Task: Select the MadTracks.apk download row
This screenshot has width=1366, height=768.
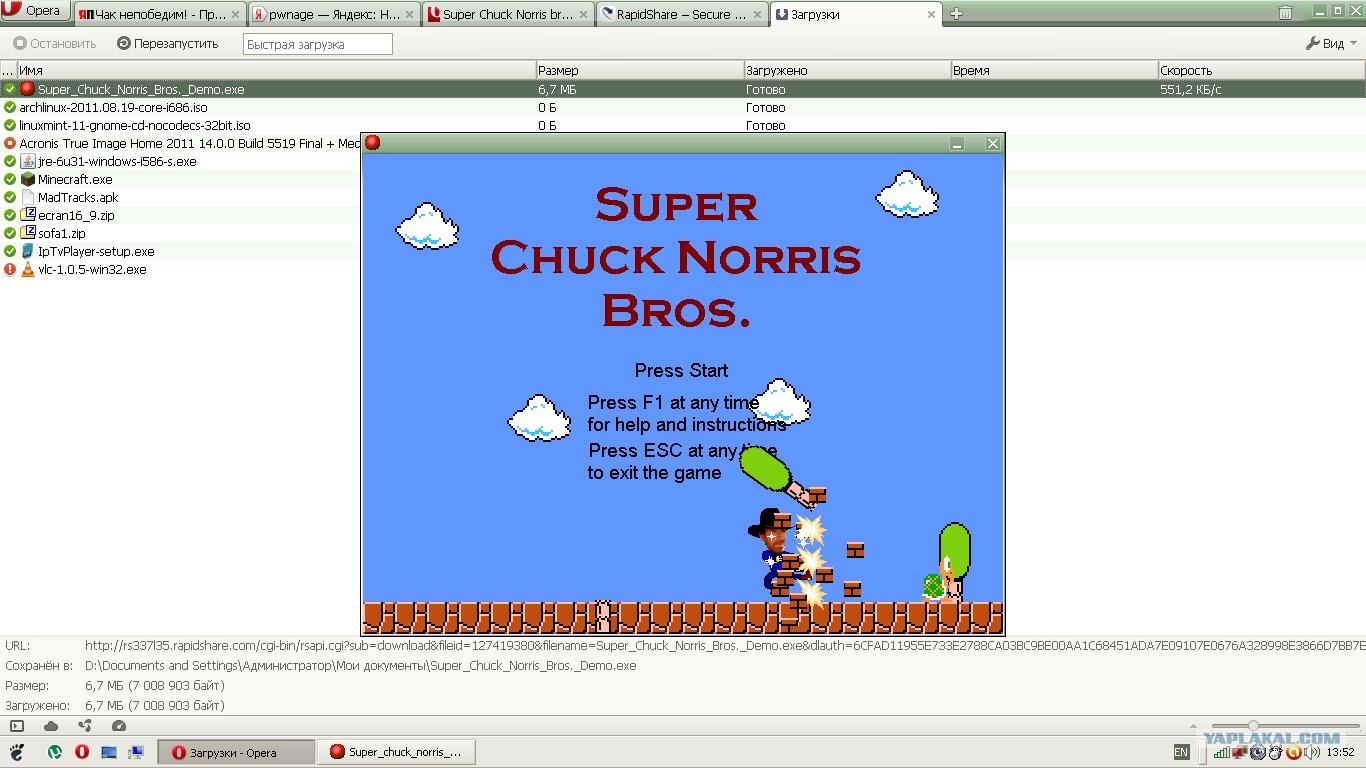Action: pos(180,197)
